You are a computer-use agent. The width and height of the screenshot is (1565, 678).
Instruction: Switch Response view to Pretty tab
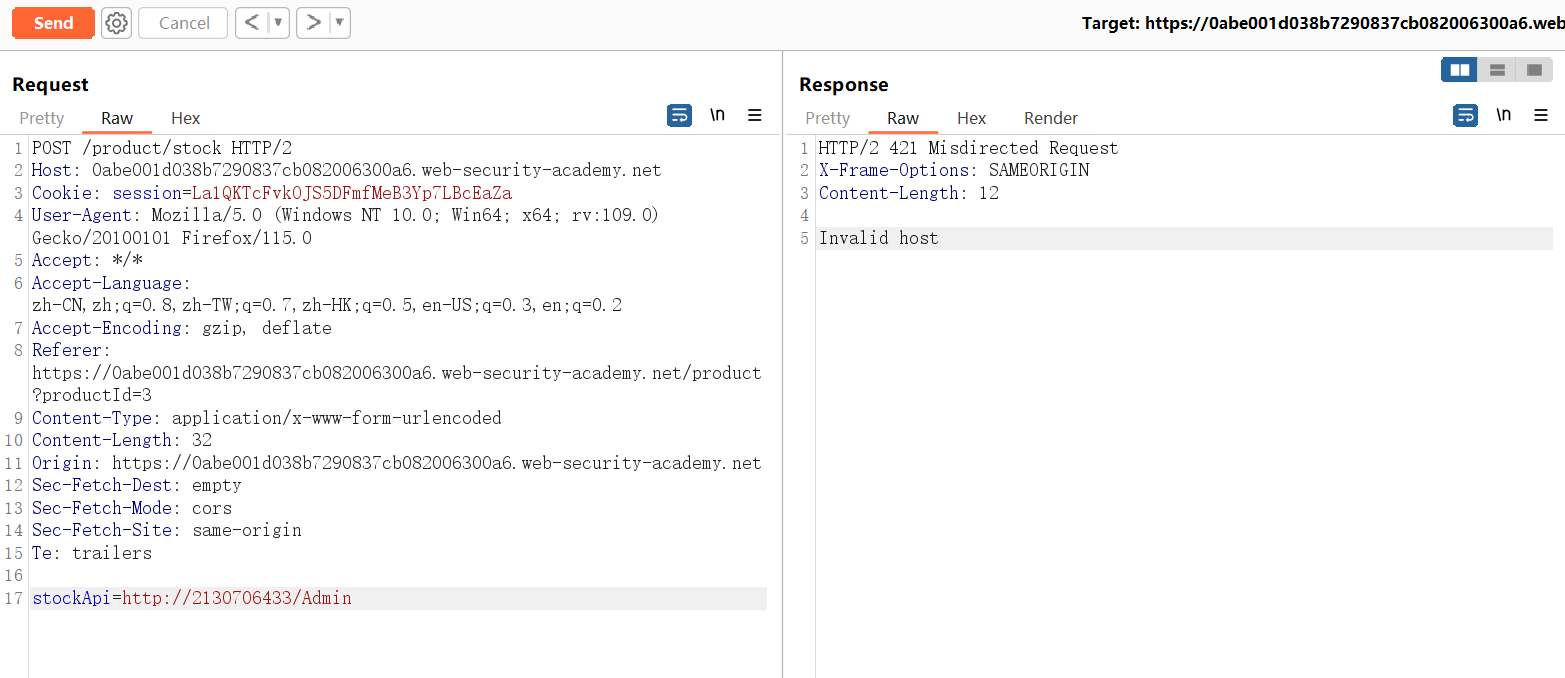tap(827, 118)
